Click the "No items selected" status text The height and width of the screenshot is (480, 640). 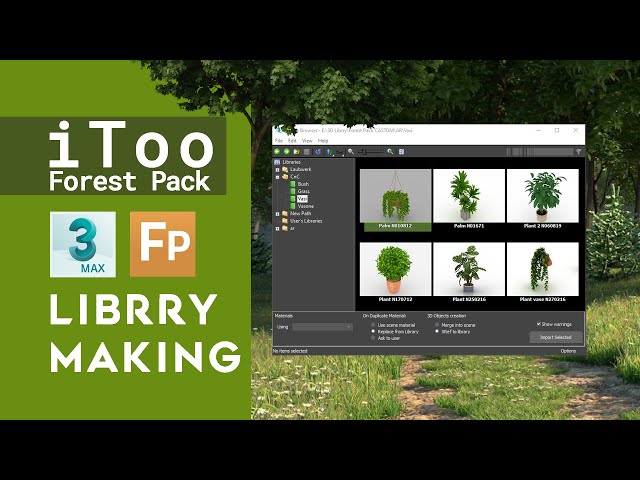tap(290, 351)
